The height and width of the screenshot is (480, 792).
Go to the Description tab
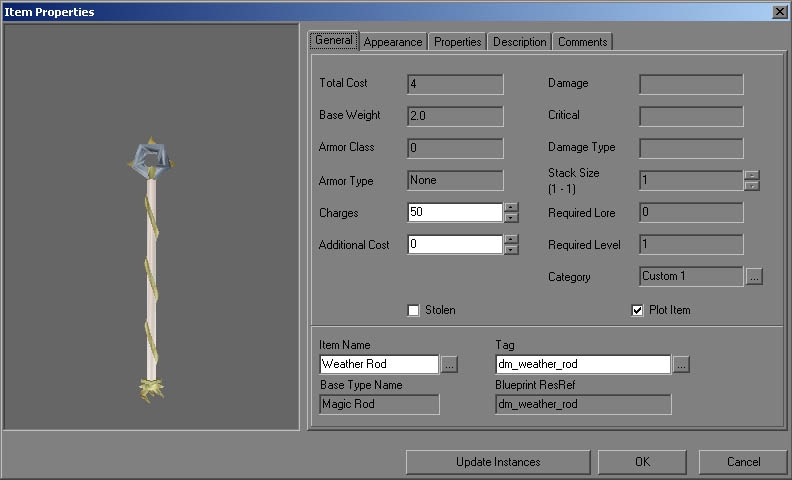click(519, 42)
